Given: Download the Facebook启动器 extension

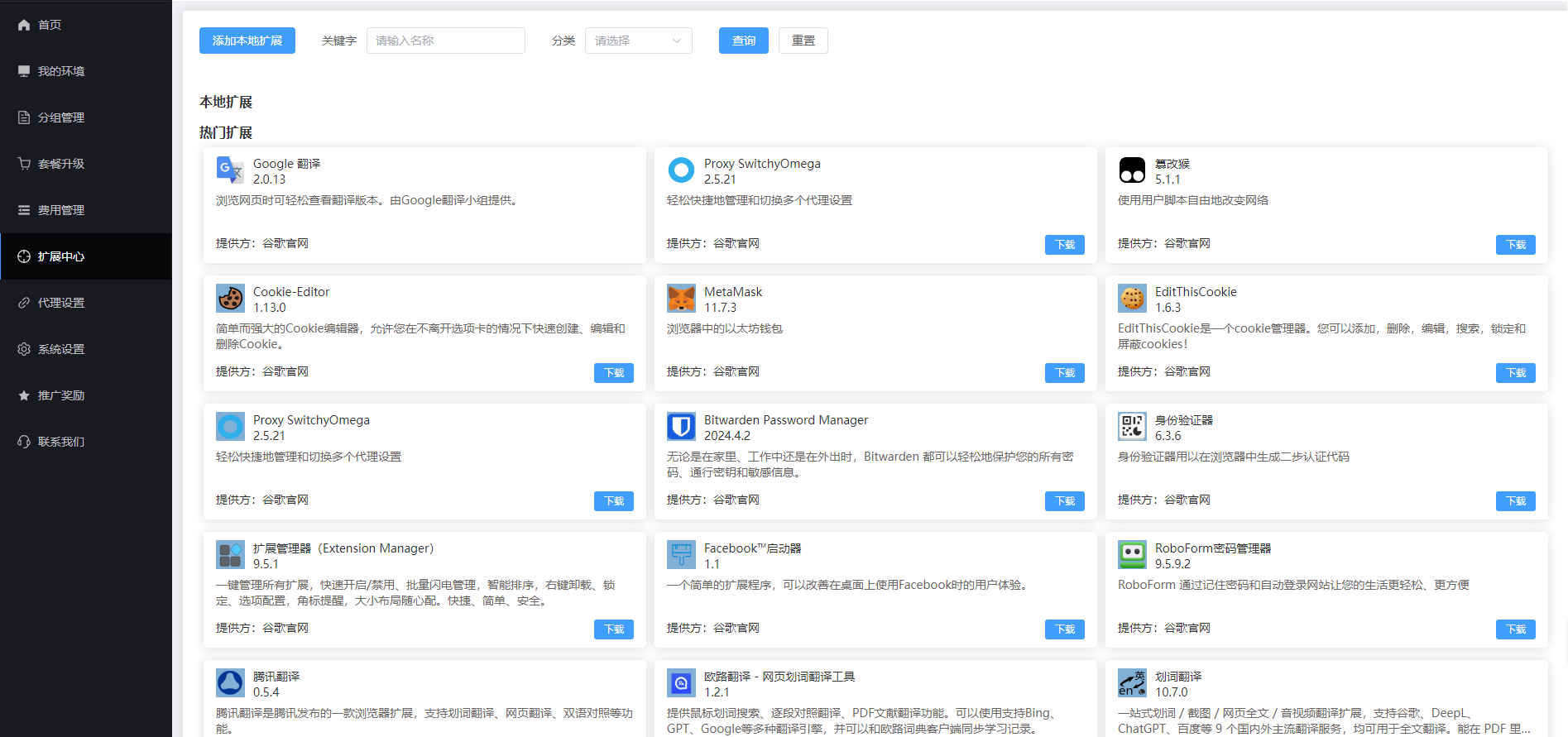Looking at the screenshot, I should coord(1064,629).
